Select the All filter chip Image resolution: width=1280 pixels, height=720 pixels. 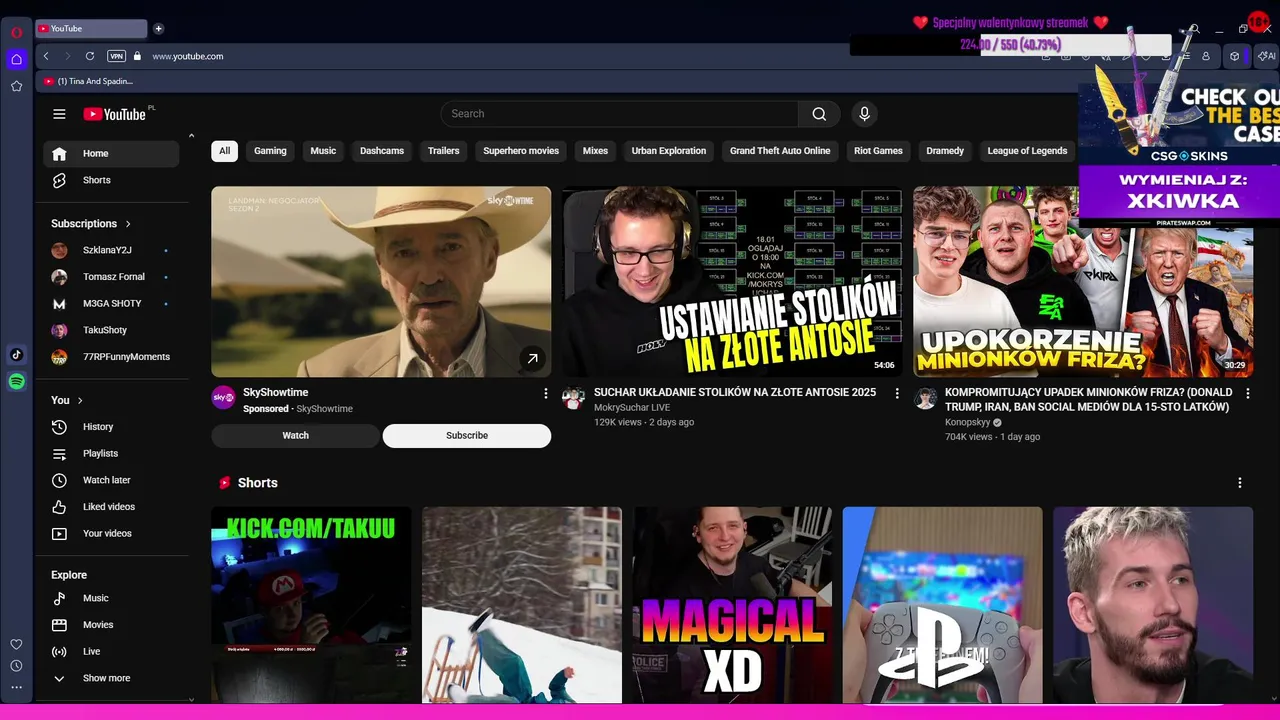tap(224, 151)
